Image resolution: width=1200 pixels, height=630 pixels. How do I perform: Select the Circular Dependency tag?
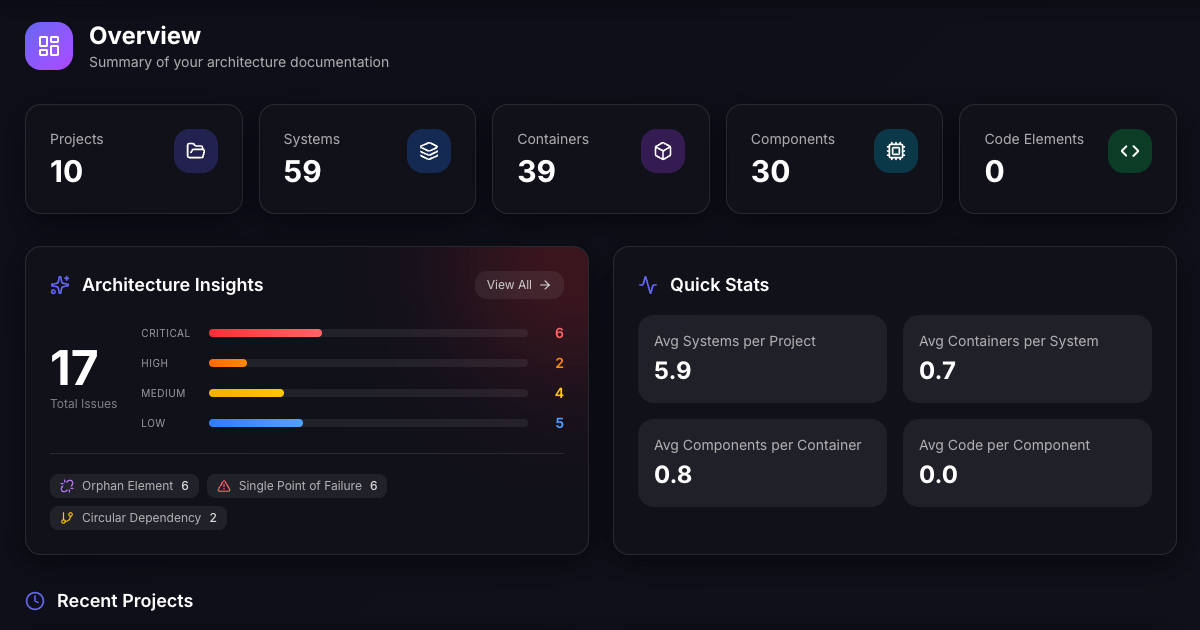pos(138,518)
